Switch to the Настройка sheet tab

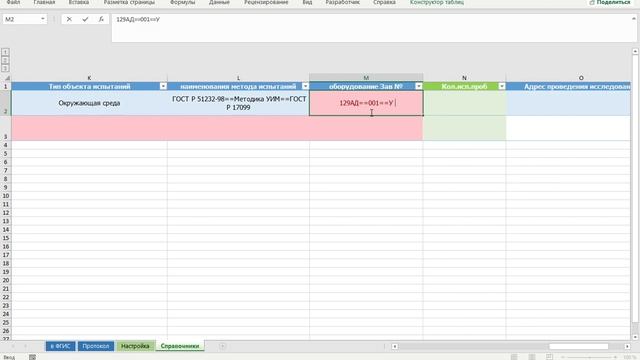click(x=135, y=346)
